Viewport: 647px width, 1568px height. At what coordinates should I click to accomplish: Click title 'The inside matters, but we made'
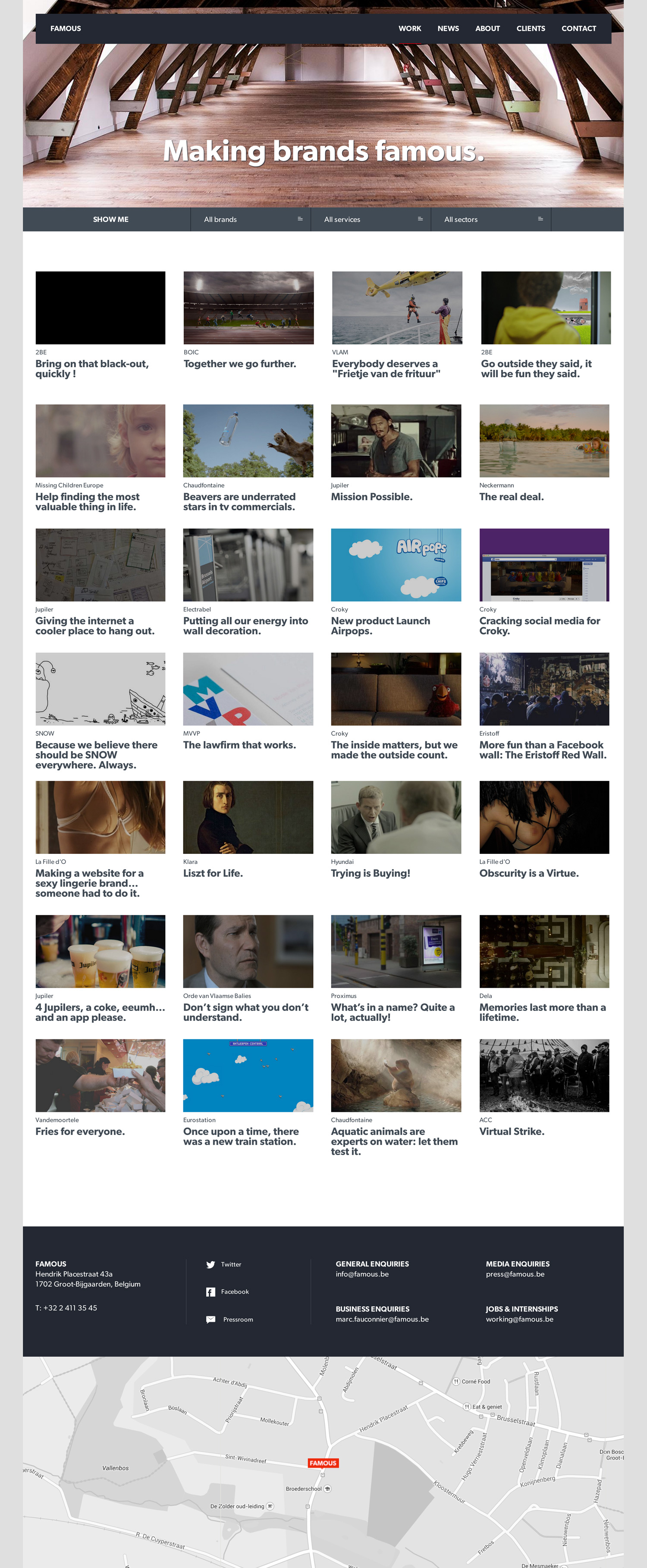click(394, 750)
